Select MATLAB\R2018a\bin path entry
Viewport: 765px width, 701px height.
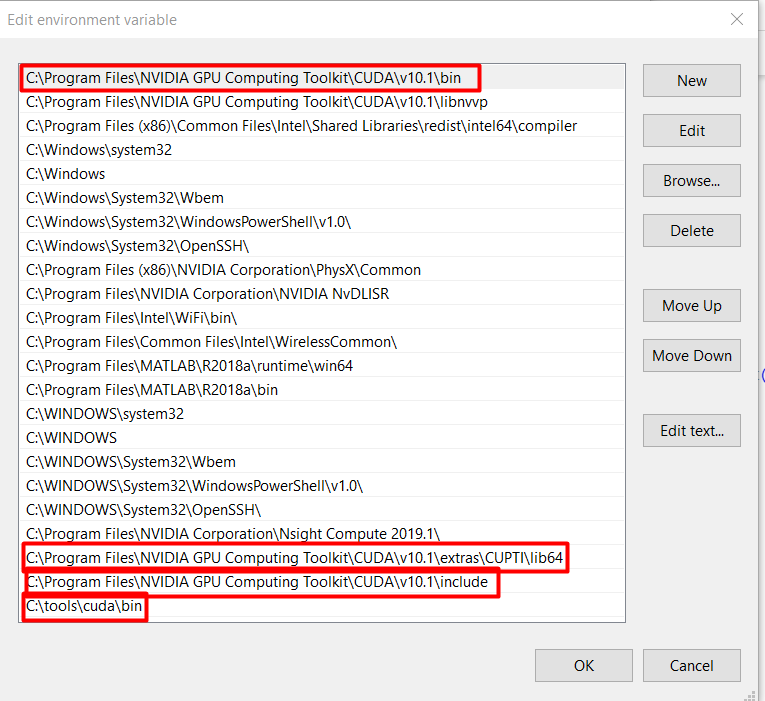(322, 389)
